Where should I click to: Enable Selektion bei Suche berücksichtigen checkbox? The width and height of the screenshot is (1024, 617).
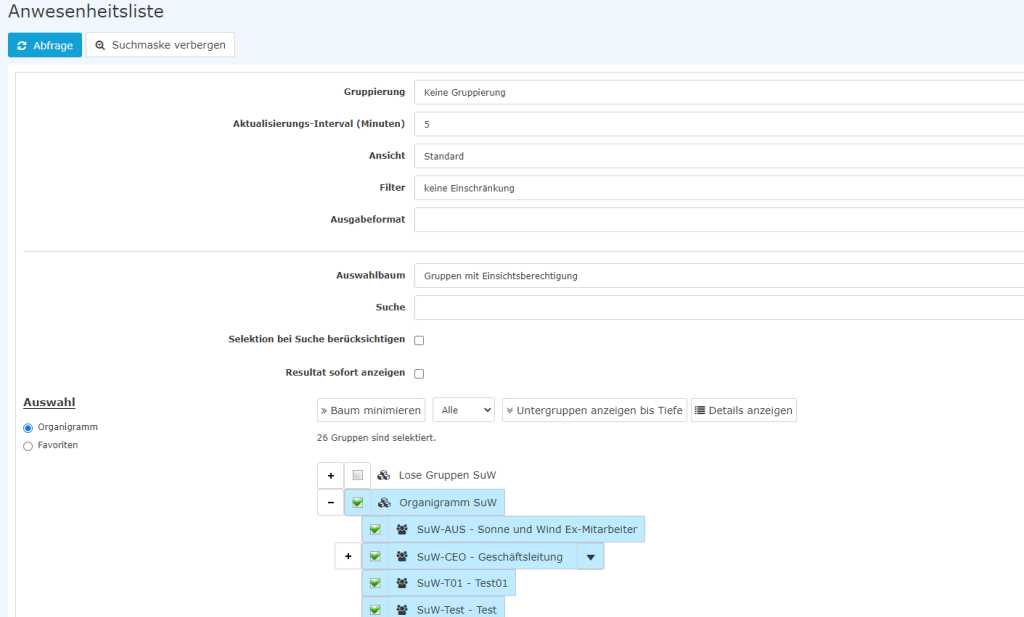(419, 340)
